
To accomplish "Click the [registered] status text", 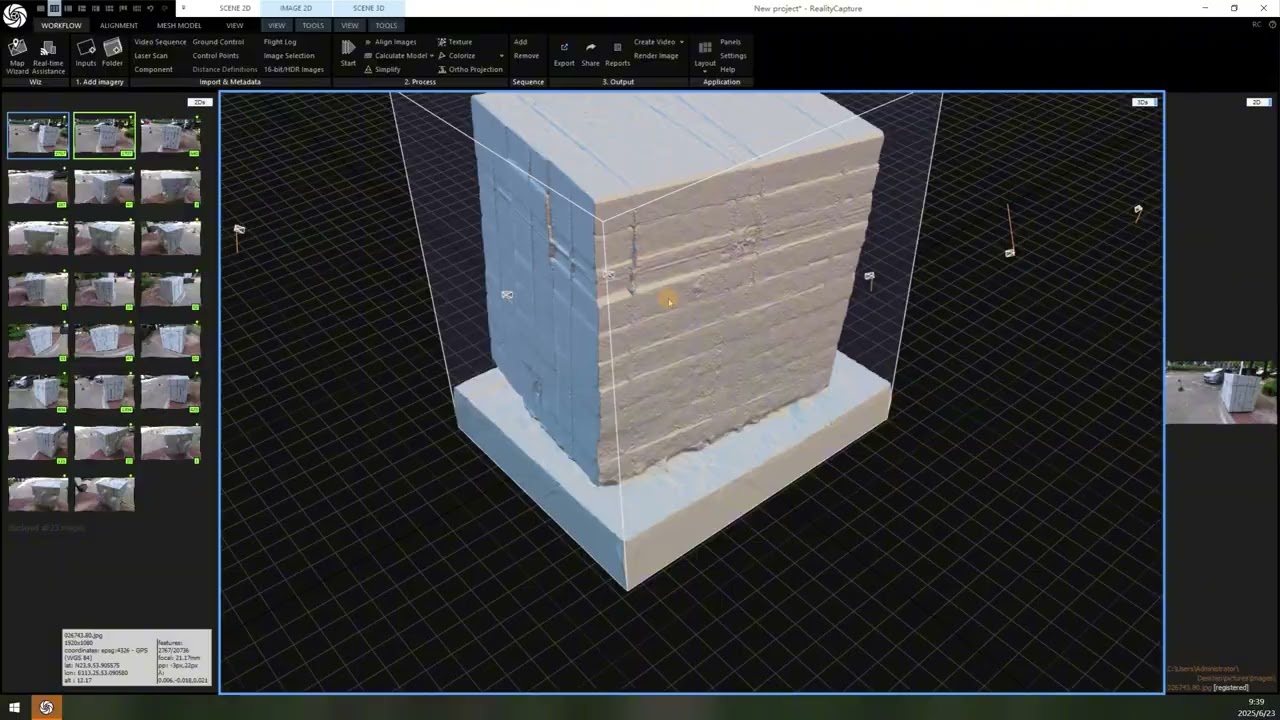I will (1231, 687).
